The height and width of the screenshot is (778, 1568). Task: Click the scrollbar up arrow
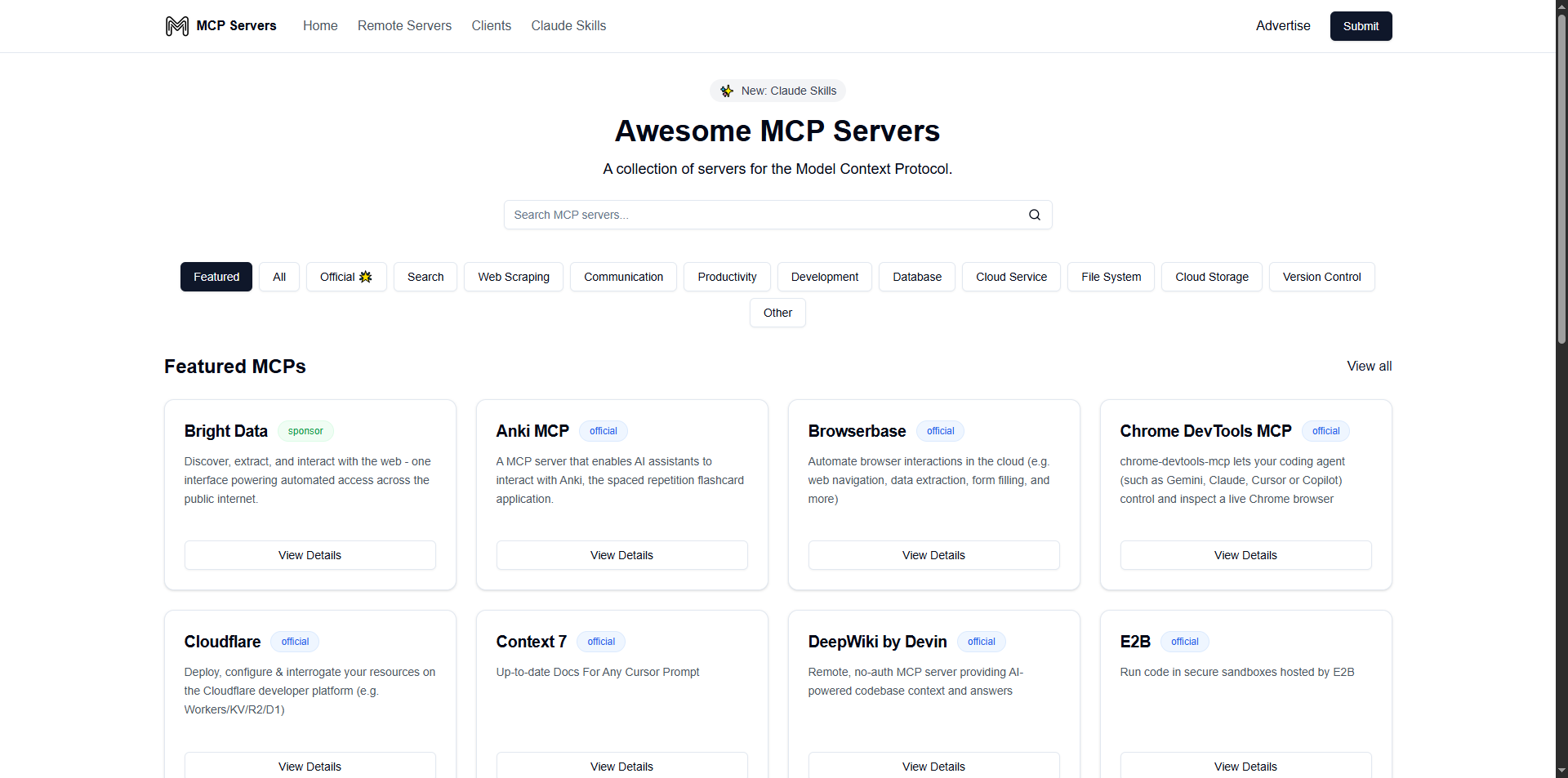(1561, 6)
